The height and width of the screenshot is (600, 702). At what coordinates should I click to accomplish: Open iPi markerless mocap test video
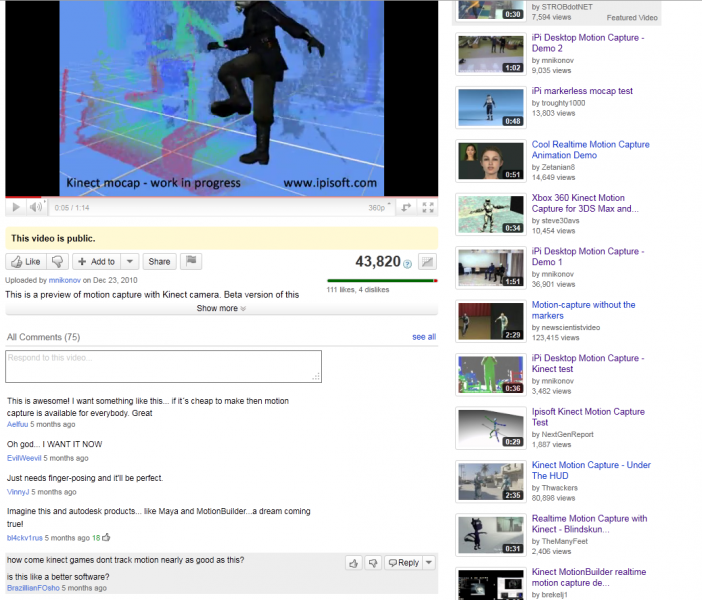582,91
